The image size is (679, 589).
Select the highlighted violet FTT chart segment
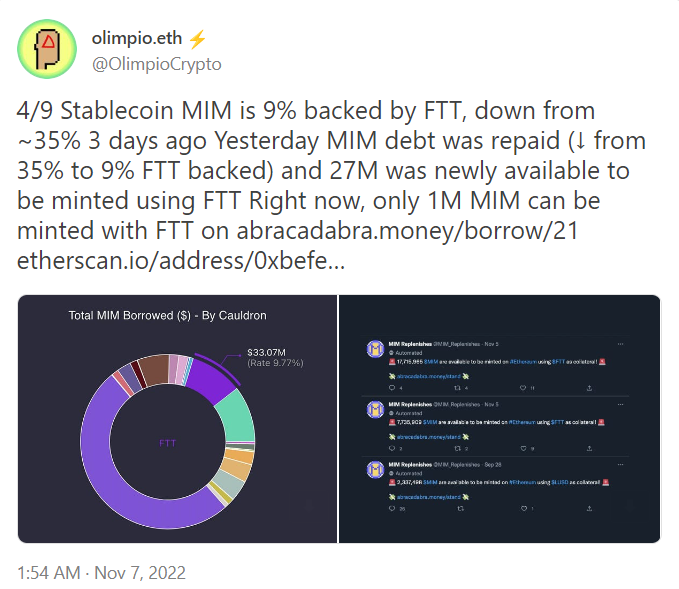[x=213, y=381]
